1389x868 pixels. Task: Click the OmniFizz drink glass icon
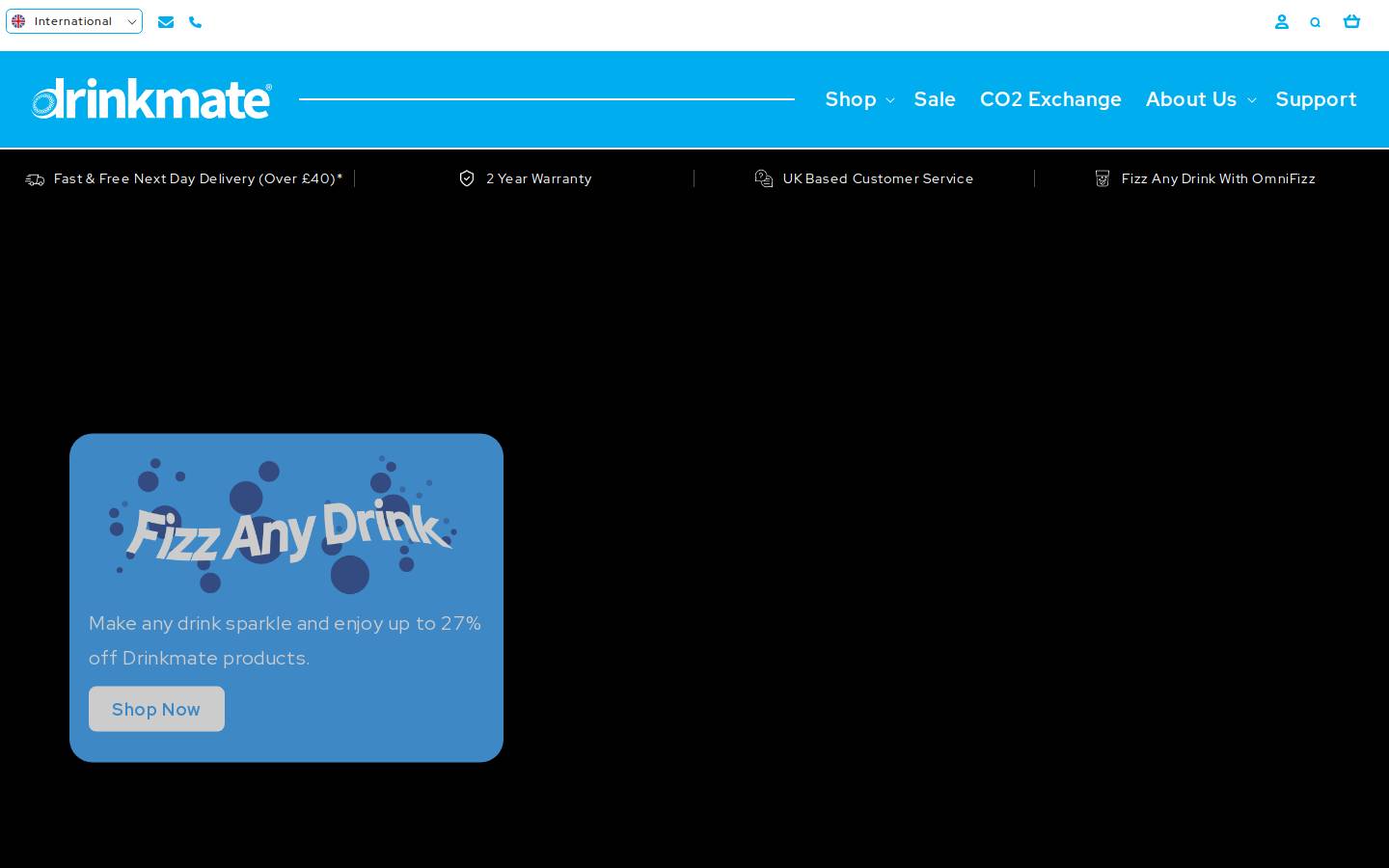point(1103,178)
